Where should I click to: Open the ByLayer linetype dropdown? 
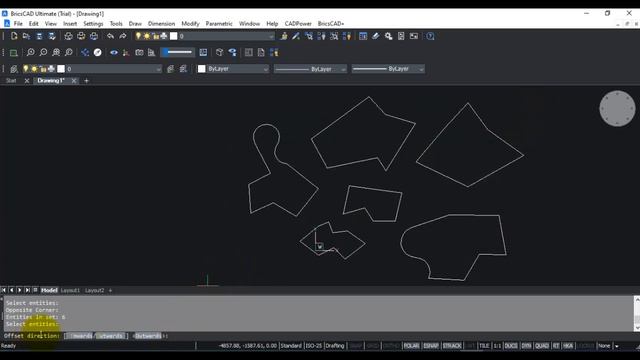pyautogui.click(x=343, y=69)
